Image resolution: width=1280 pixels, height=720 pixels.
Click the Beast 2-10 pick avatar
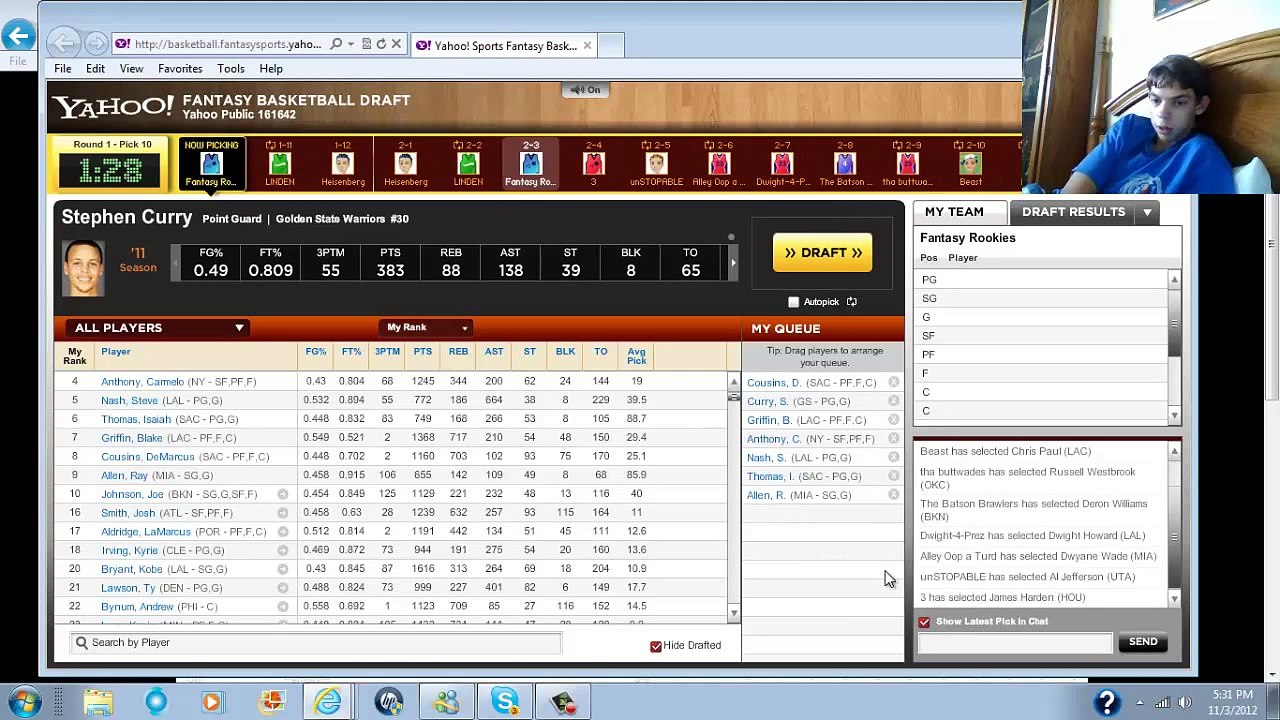[x=970, y=162]
